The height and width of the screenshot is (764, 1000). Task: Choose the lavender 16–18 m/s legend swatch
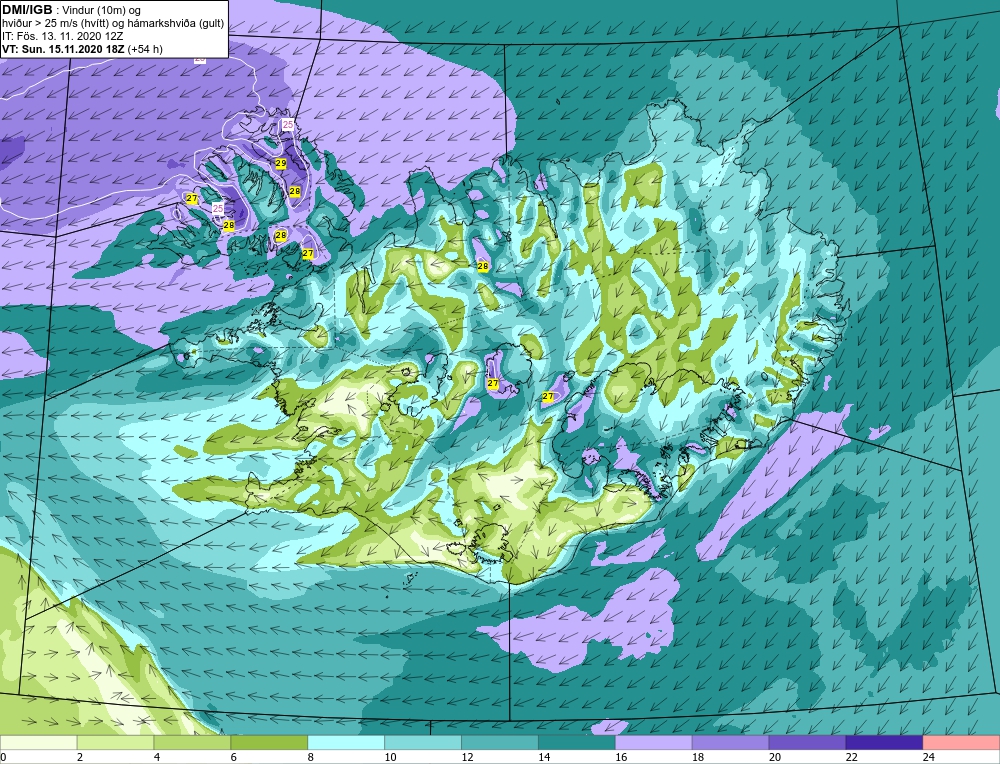click(654, 743)
